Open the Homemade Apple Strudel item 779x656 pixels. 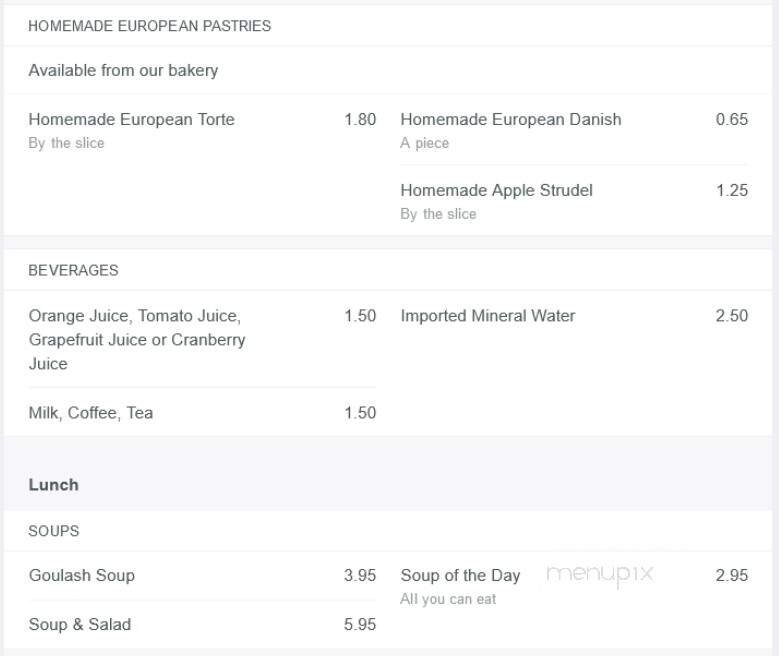[x=496, y=190]
